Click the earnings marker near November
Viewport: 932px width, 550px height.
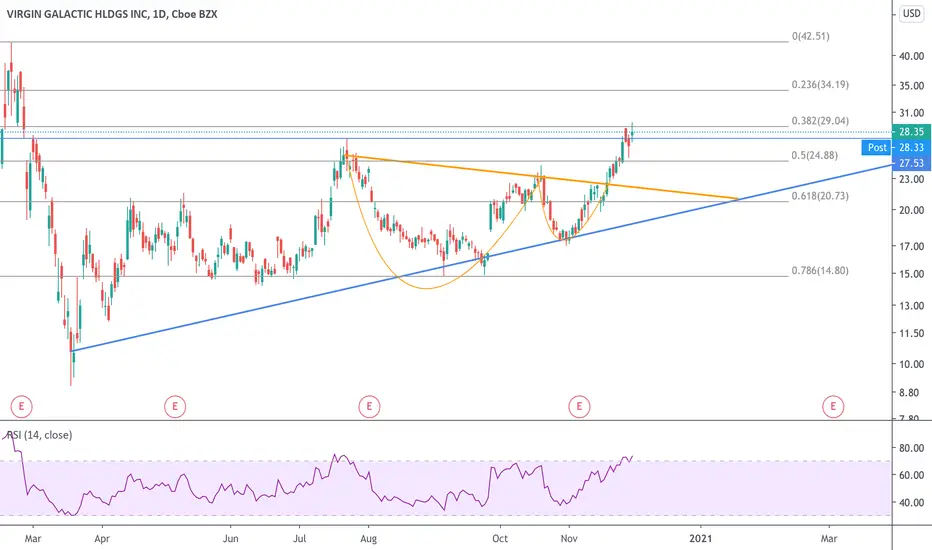click(579, 407)
